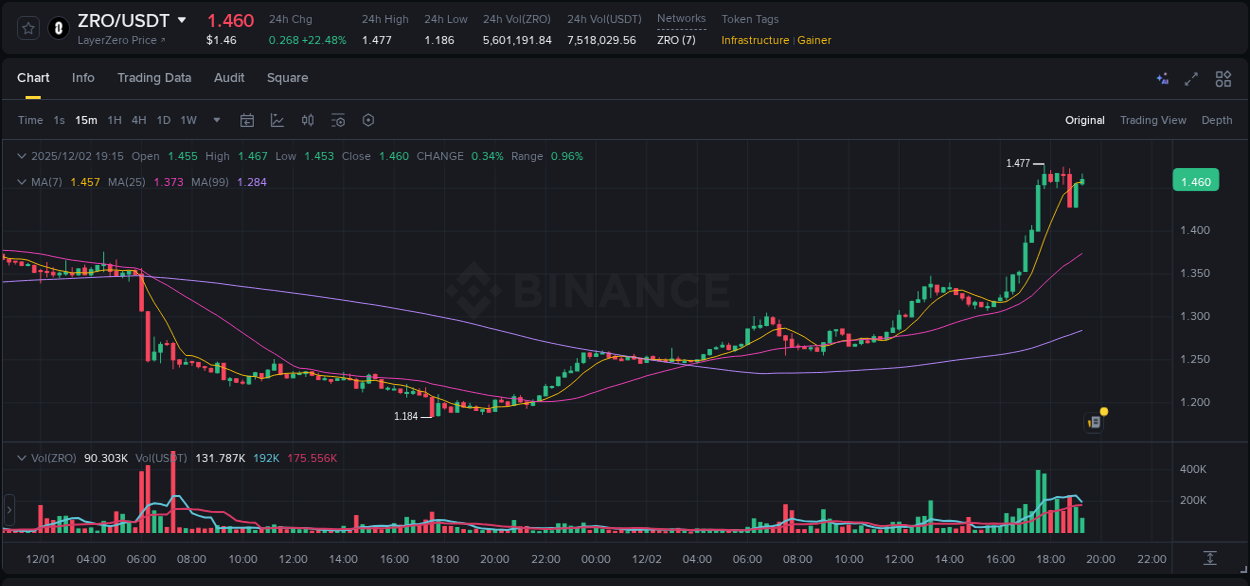Open chart settings via hexagon icon
Viewport: 1250px width, 586px height.
(368, 120)
